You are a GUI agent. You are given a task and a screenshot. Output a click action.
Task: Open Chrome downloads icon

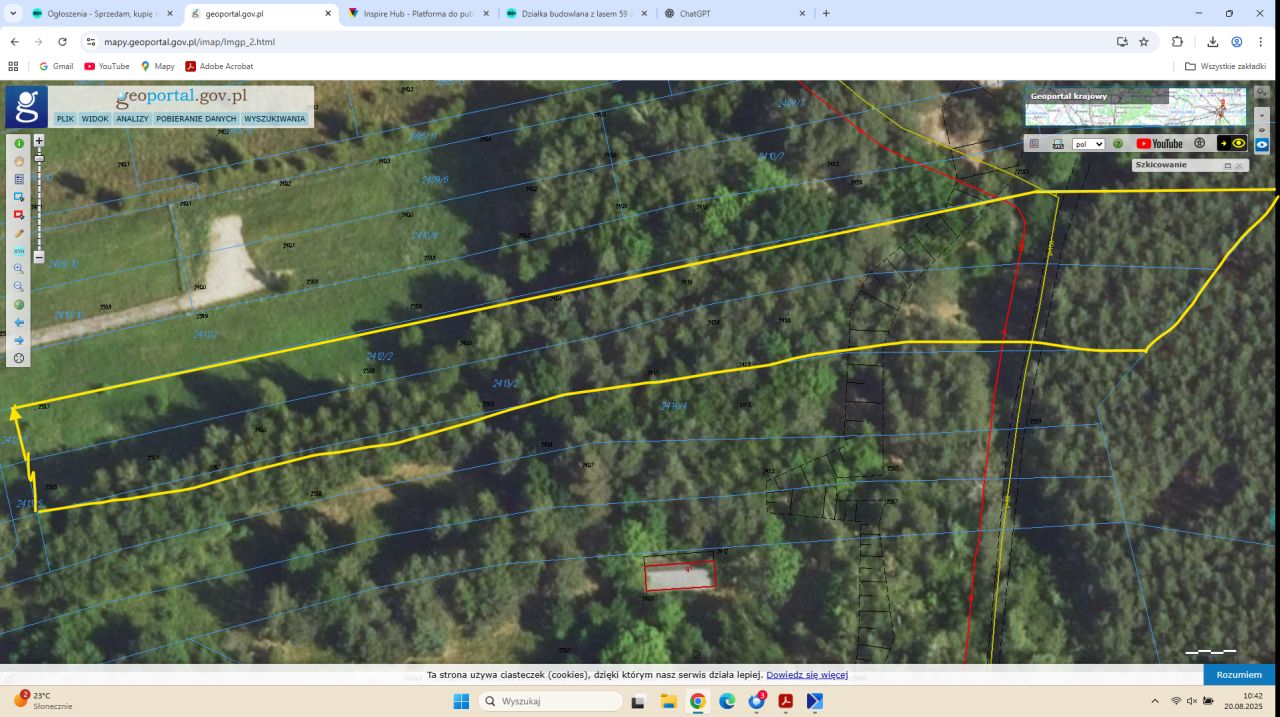(x=1213, y=42)
